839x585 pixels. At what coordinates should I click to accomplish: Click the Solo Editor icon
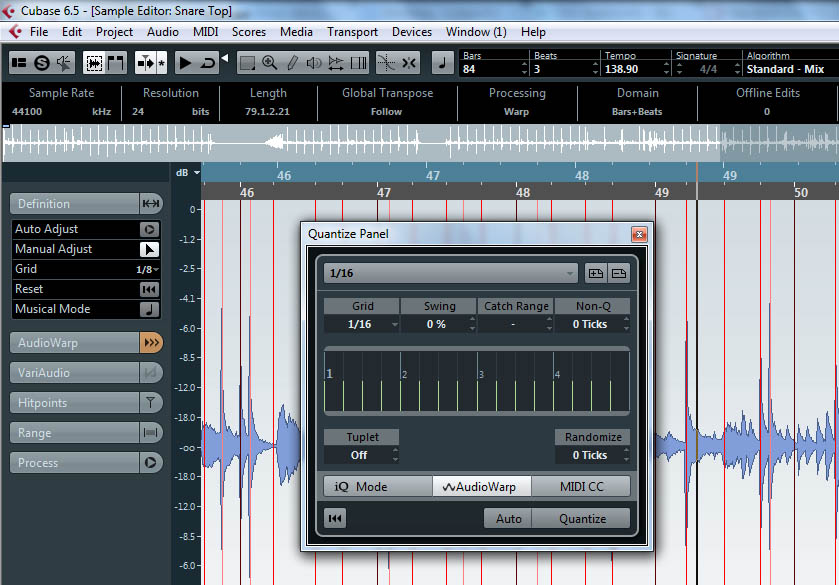[42, 63]
